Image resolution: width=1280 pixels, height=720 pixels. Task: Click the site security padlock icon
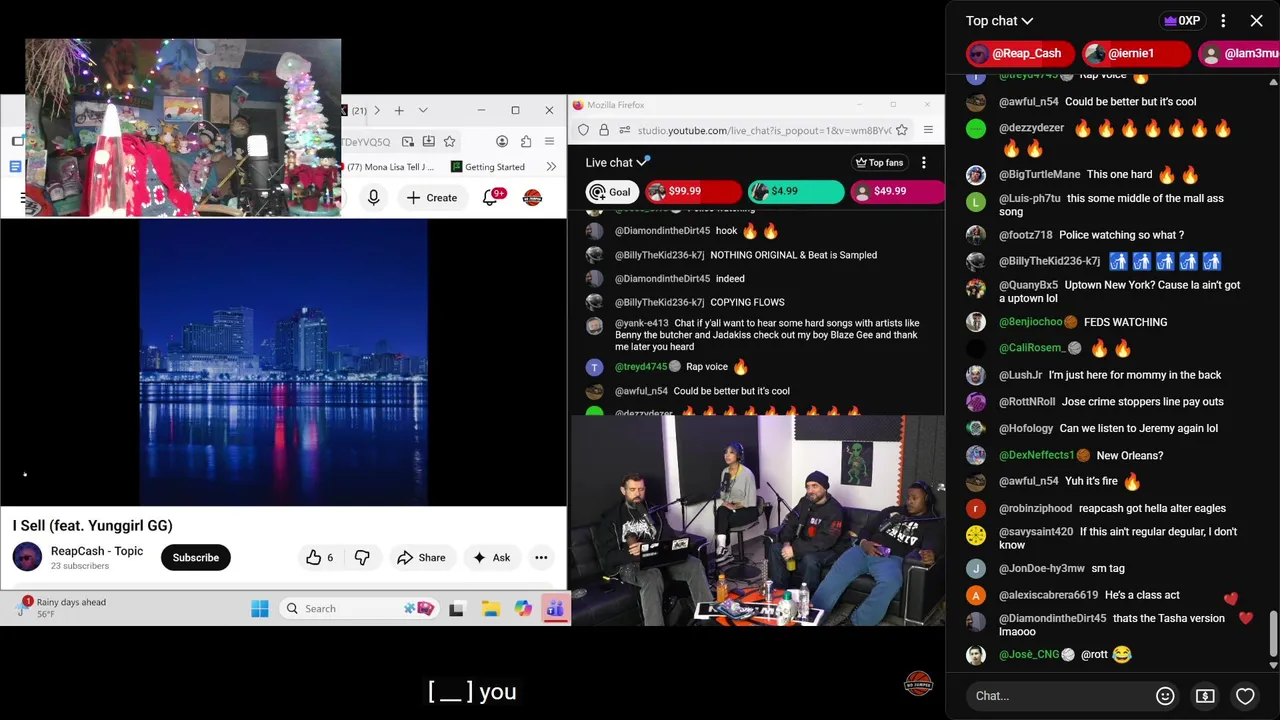coord(603,131)
